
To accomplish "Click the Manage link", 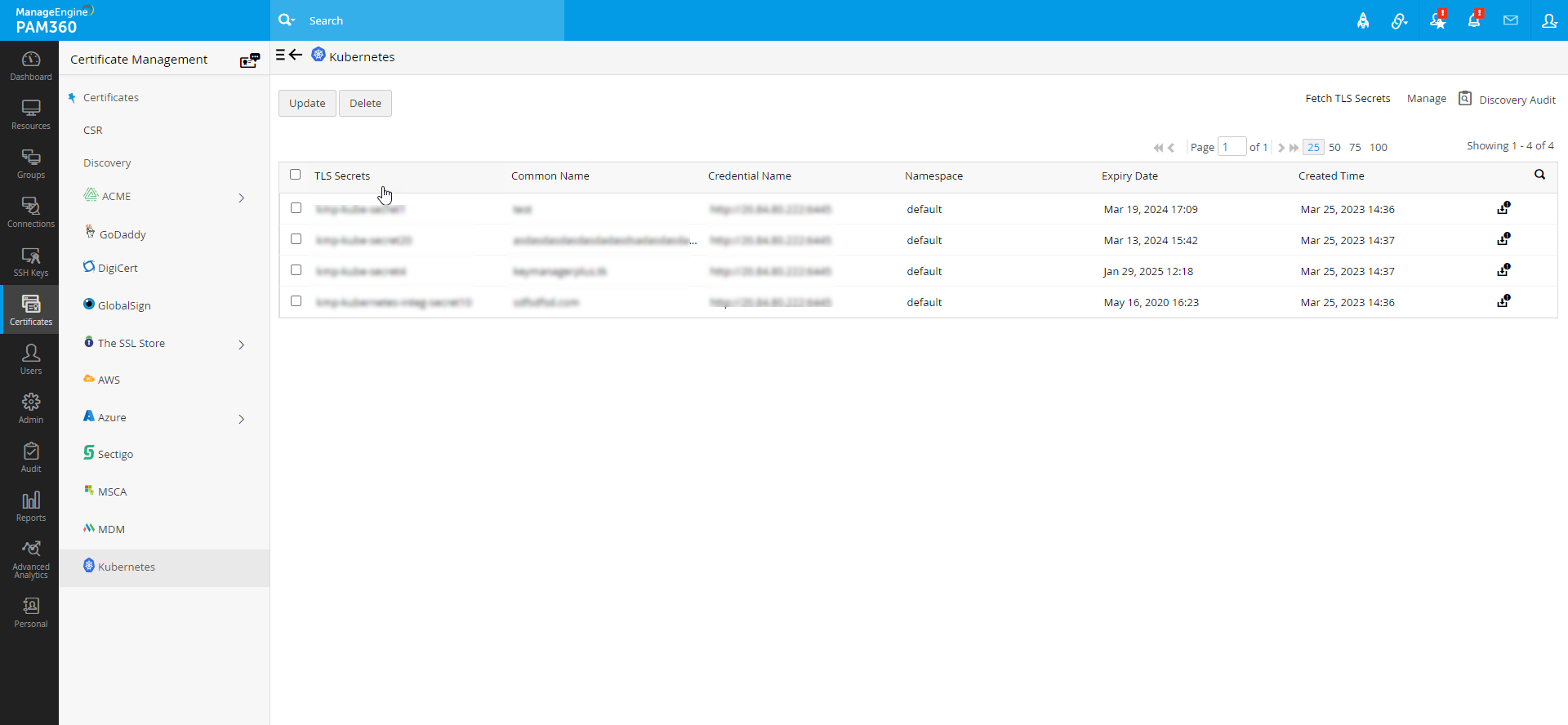I will (1427, 98).
